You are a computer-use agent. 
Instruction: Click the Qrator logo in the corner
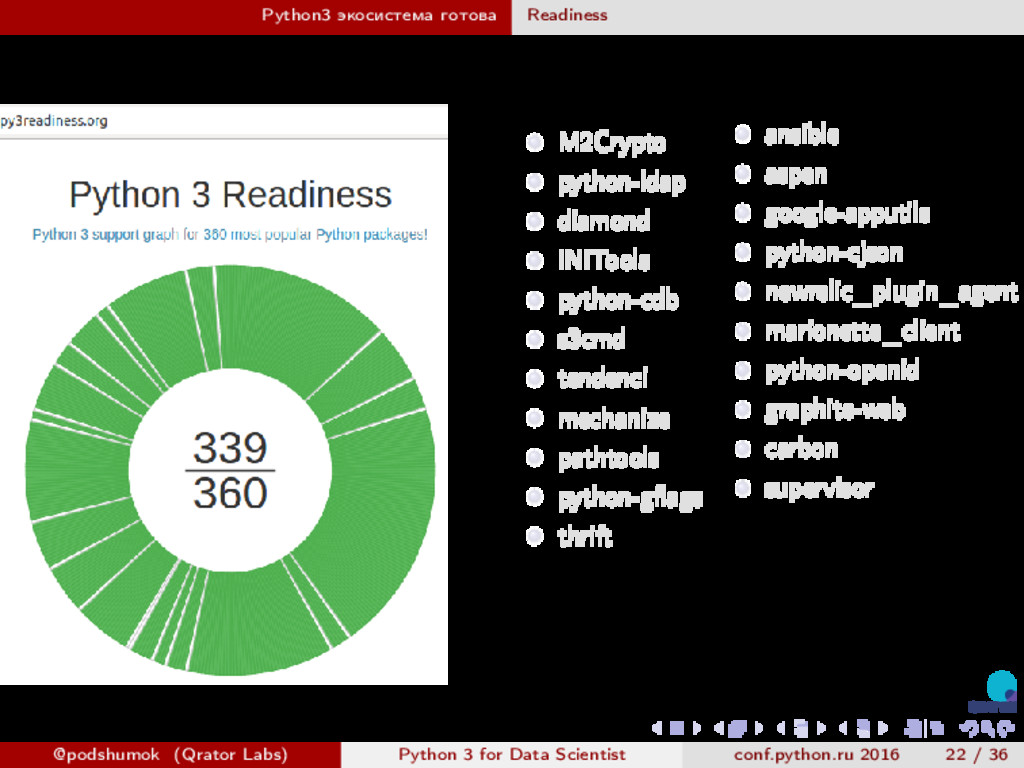993,692
